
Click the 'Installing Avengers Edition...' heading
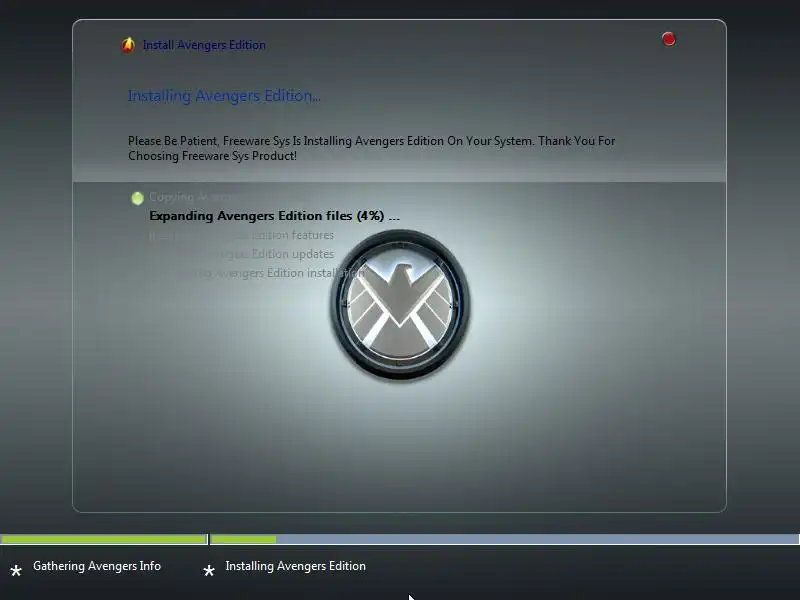click(224, 95)
